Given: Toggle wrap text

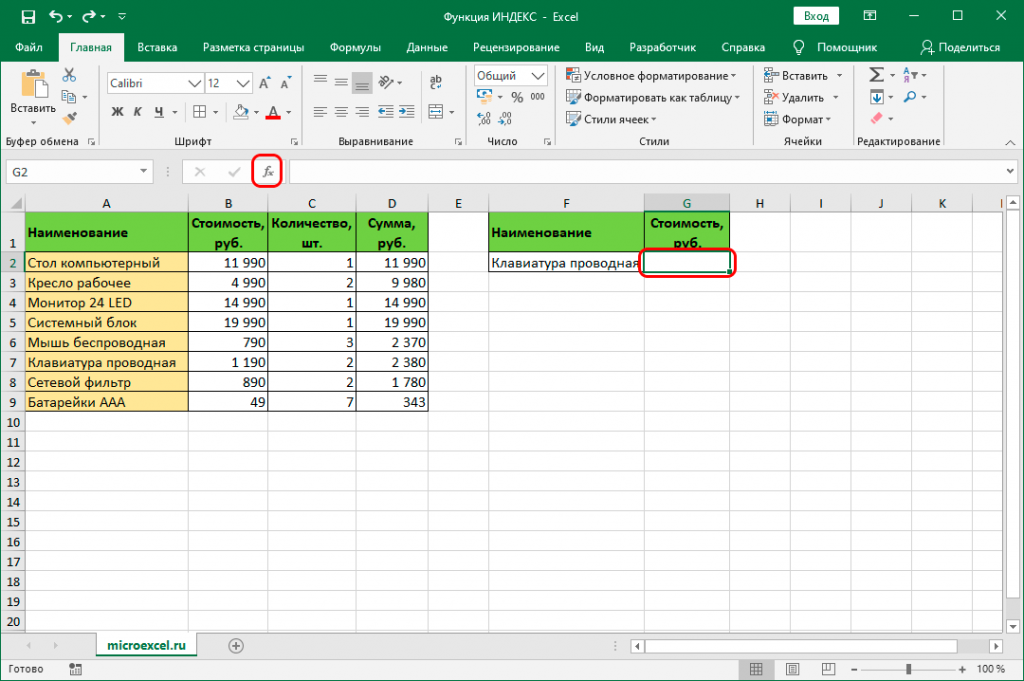Looking at the screenshot, I should (x=436, y=82).
